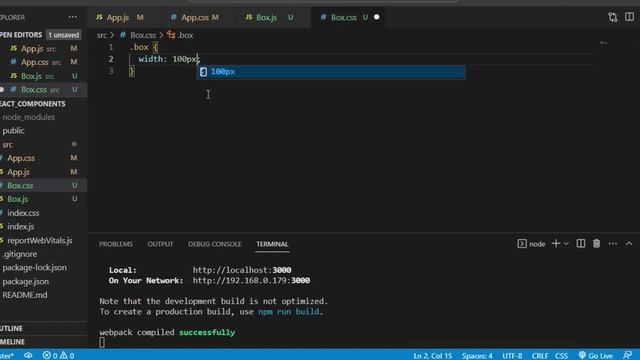Change indentation via Spaces: 4

point(477,356)
